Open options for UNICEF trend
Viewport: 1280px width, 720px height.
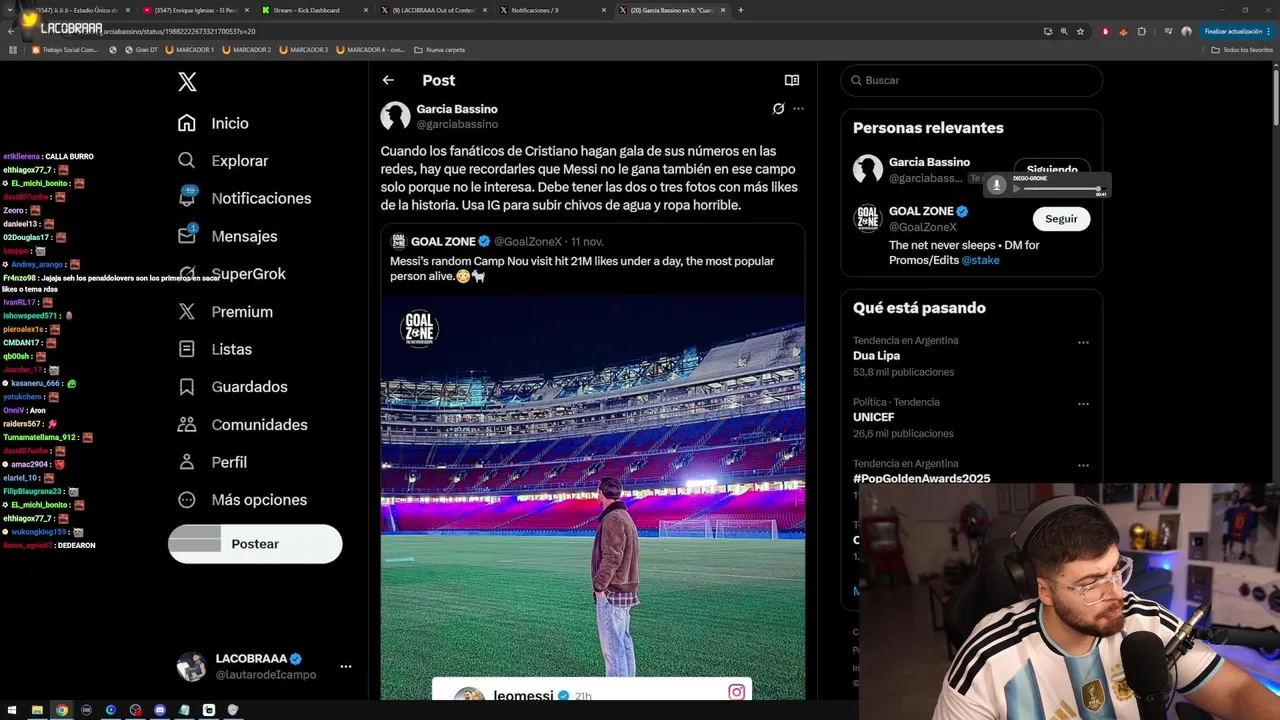1083,404
